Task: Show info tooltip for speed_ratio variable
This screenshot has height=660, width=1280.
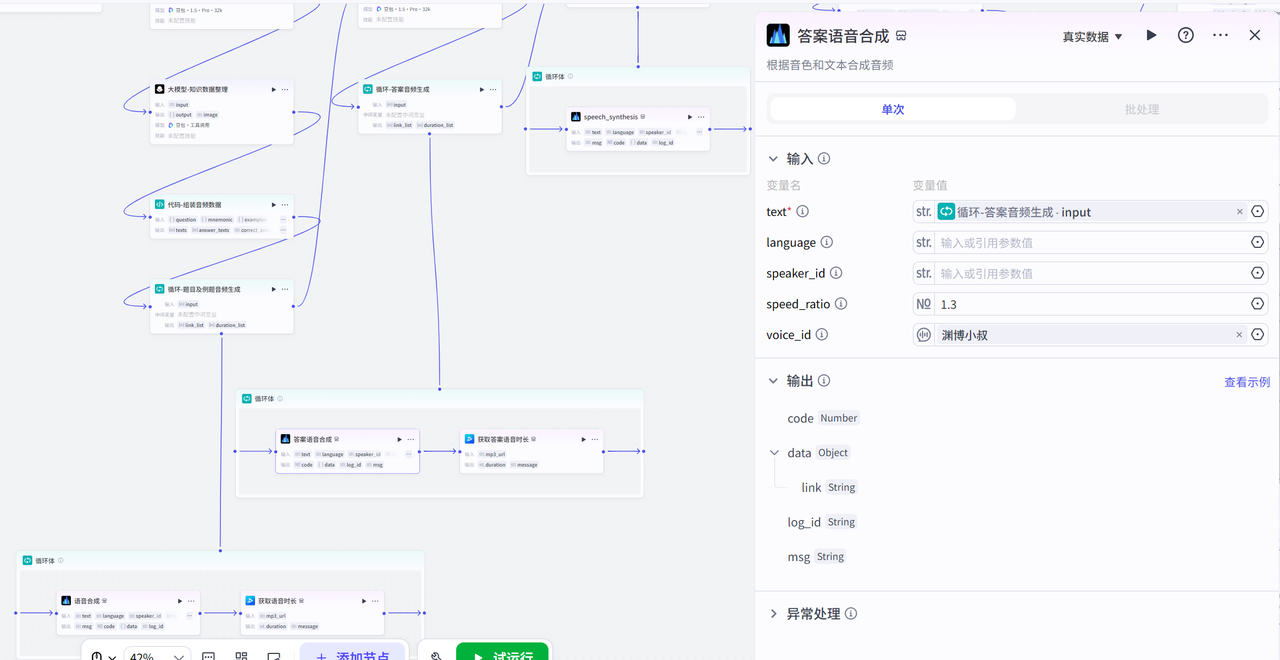Action: 841,304
